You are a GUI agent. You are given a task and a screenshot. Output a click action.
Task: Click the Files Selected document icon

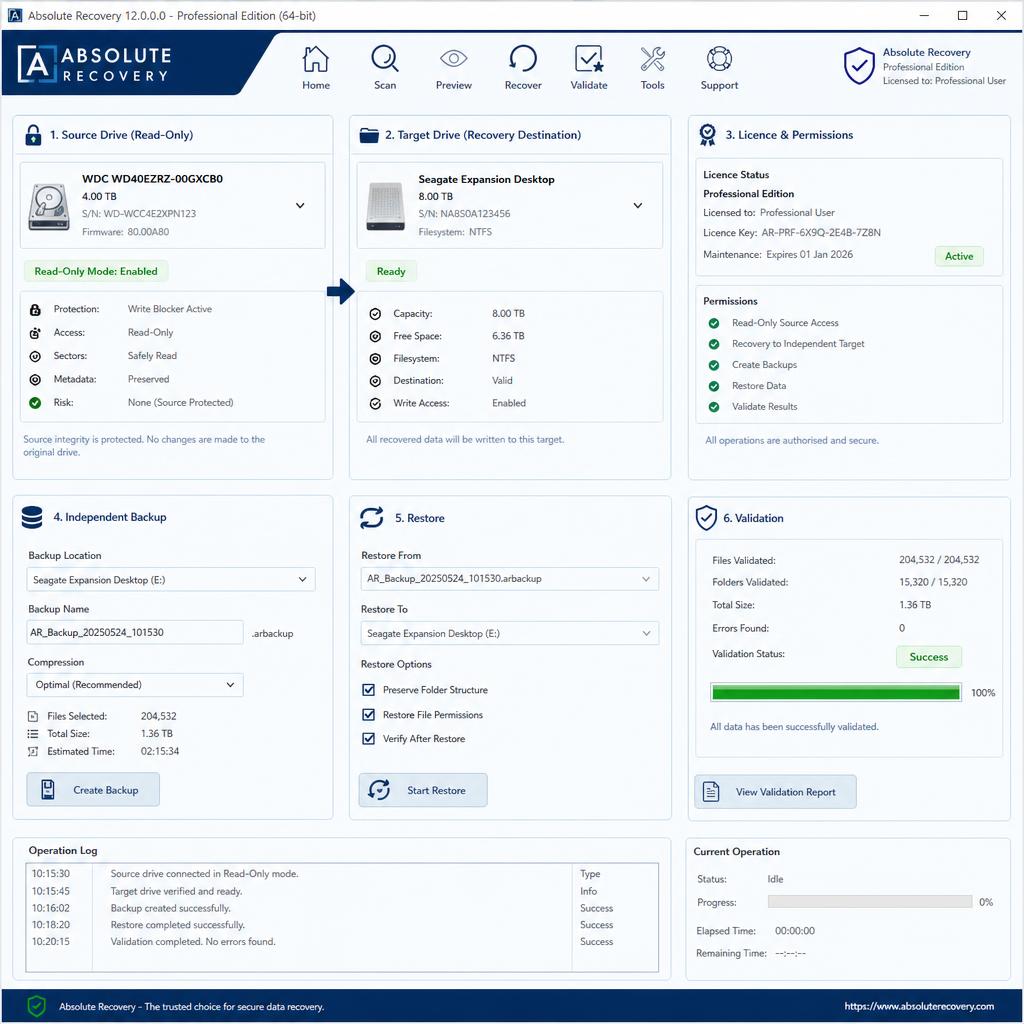click(33, 716)
